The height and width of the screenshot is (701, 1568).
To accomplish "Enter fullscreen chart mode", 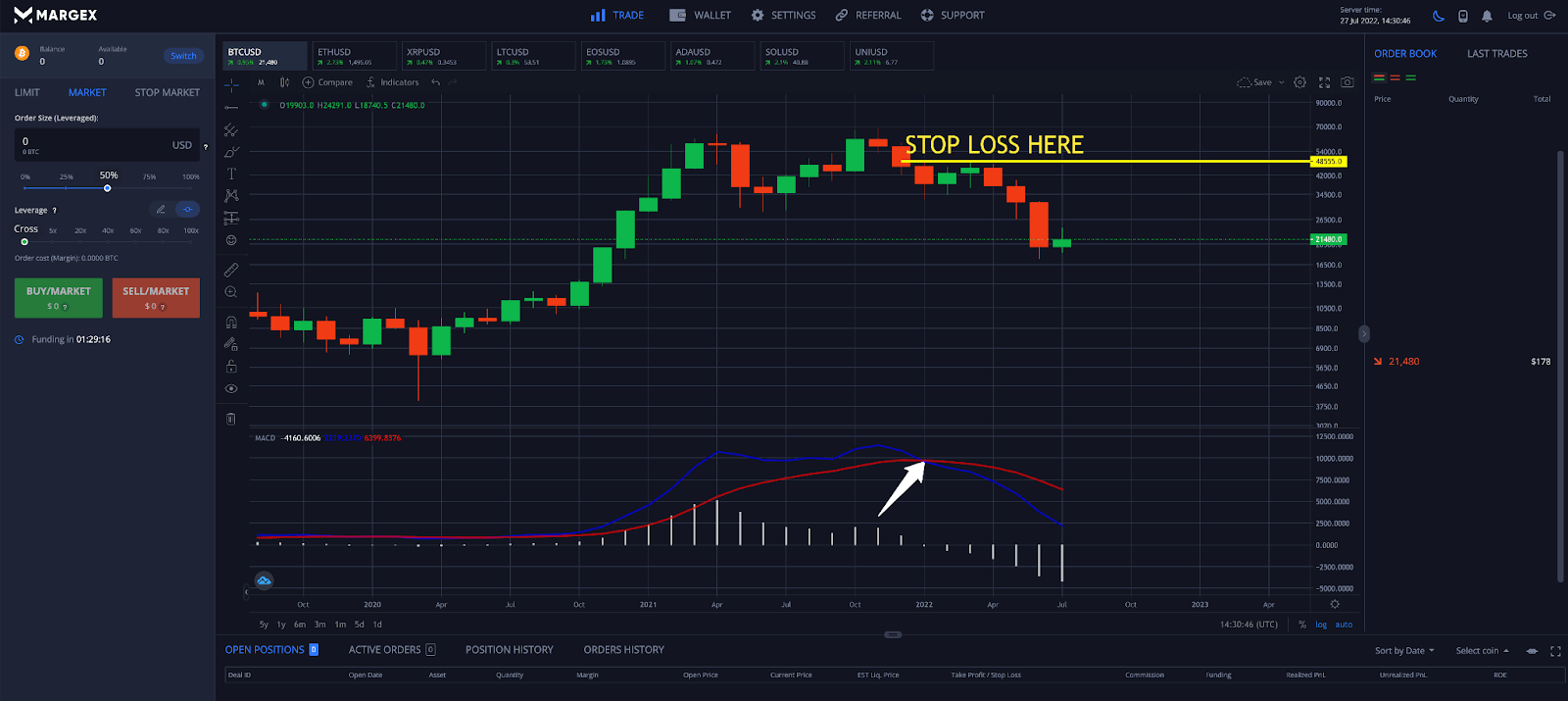I will 1324,82.
